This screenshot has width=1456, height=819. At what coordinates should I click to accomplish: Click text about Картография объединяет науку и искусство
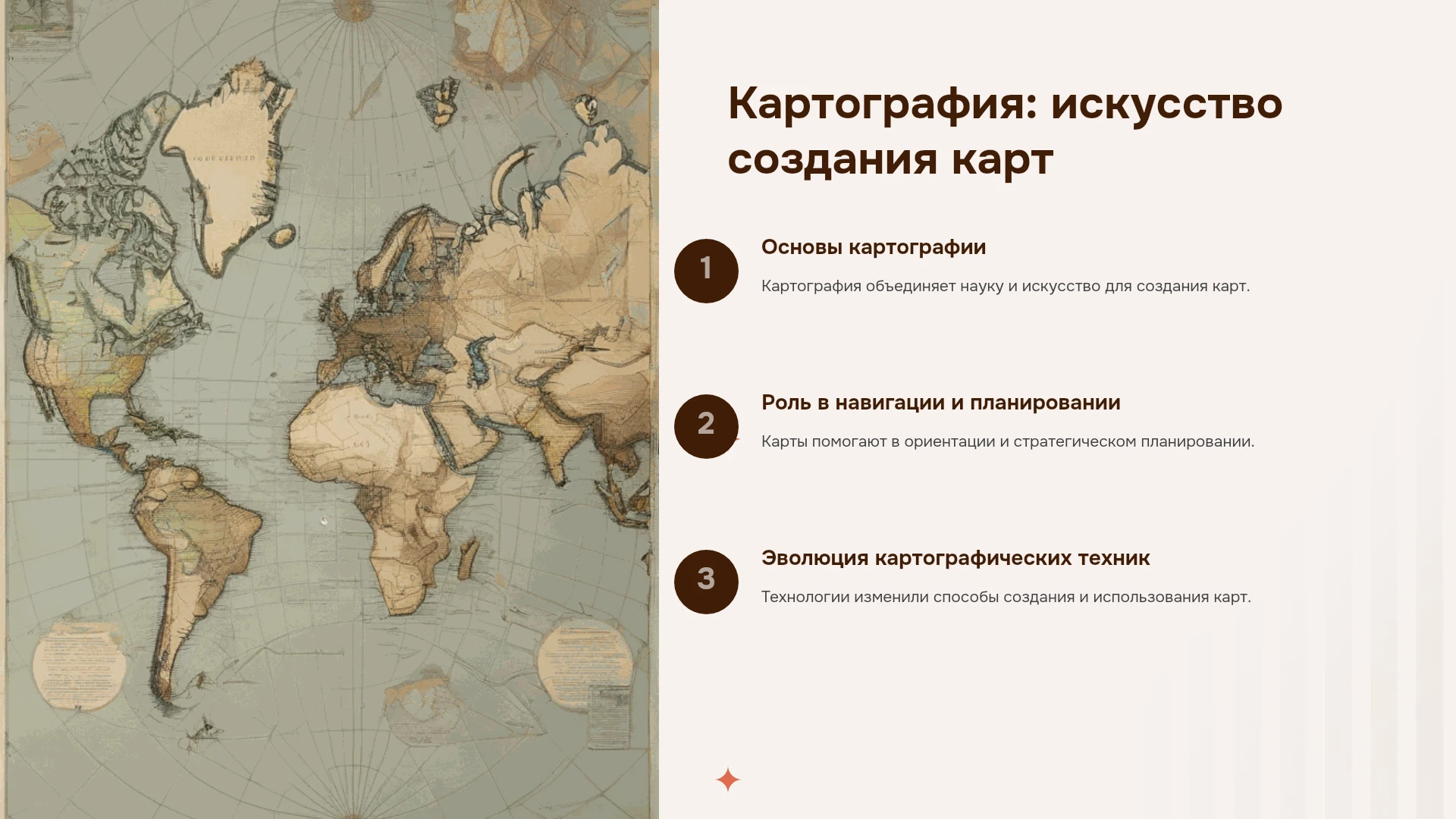1006,287
